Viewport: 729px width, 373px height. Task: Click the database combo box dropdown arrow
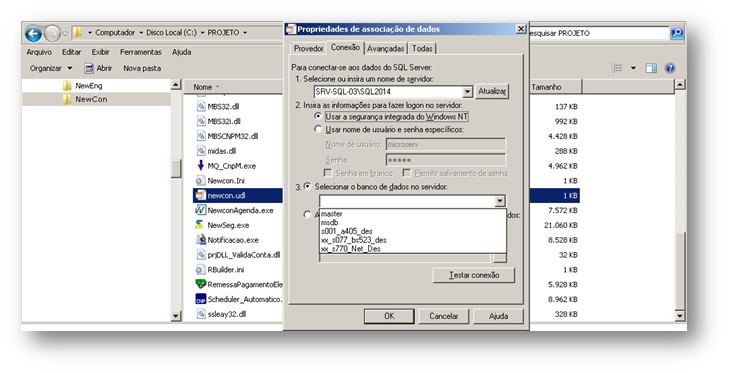pyautogui.click(x=500, y=201)
